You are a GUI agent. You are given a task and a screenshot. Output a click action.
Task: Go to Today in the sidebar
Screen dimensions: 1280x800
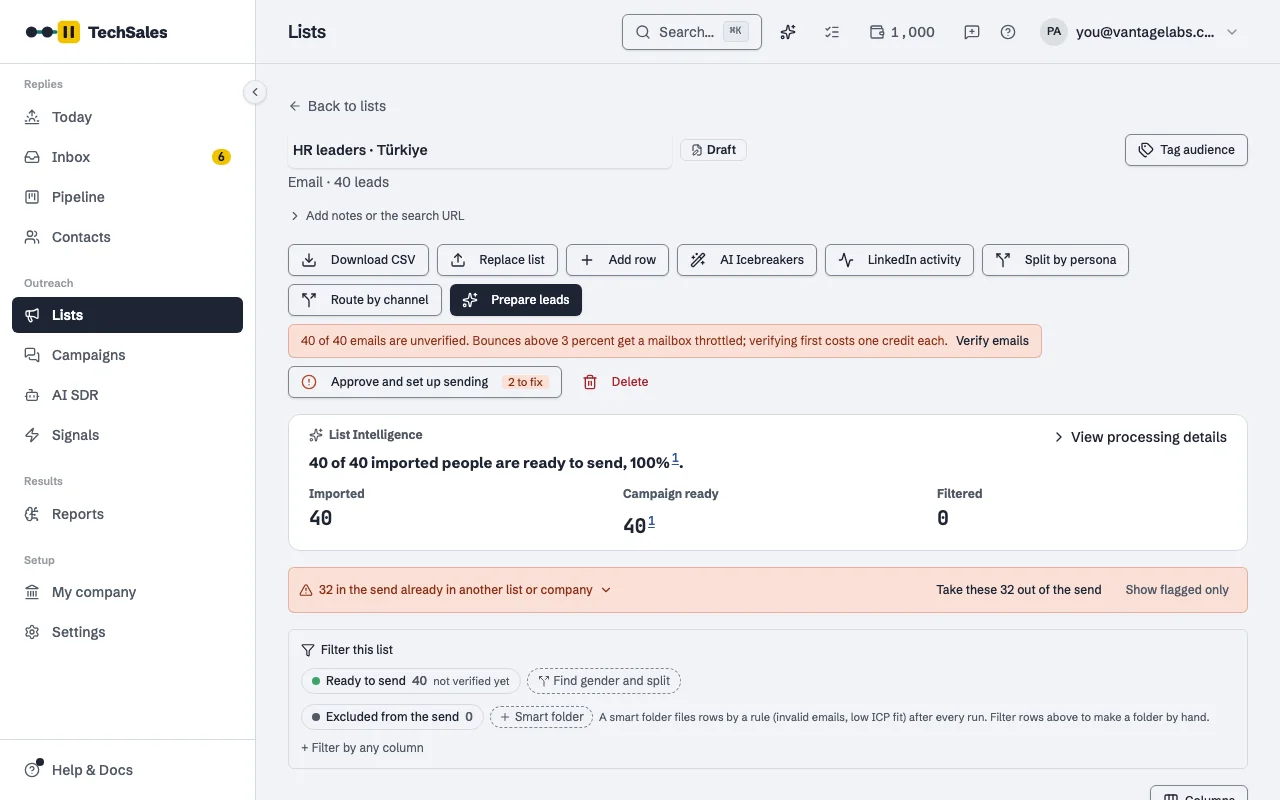pyautogui.click(x=127, y=117)
